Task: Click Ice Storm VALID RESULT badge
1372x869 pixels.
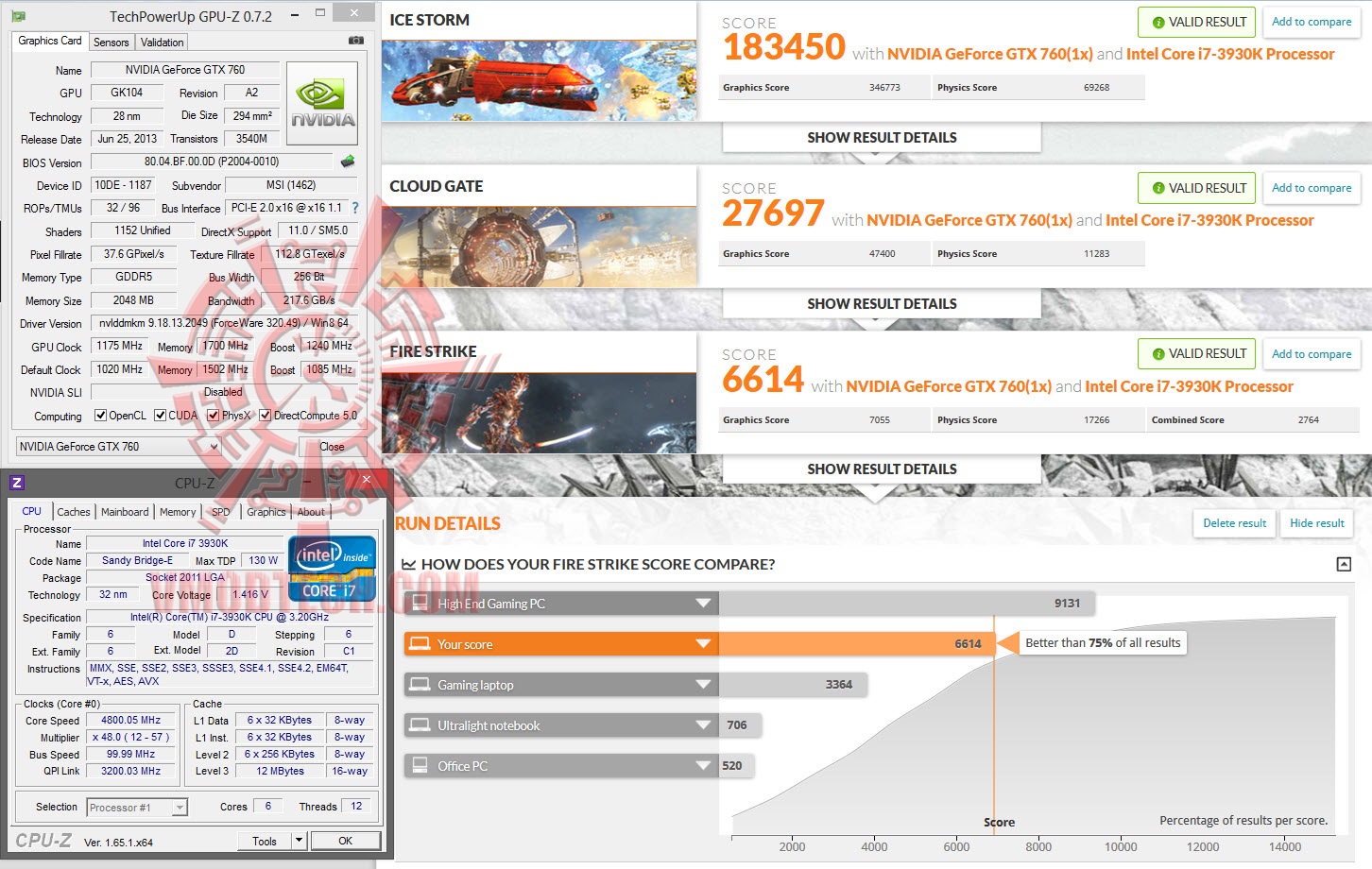Action: coord(1197,22)
